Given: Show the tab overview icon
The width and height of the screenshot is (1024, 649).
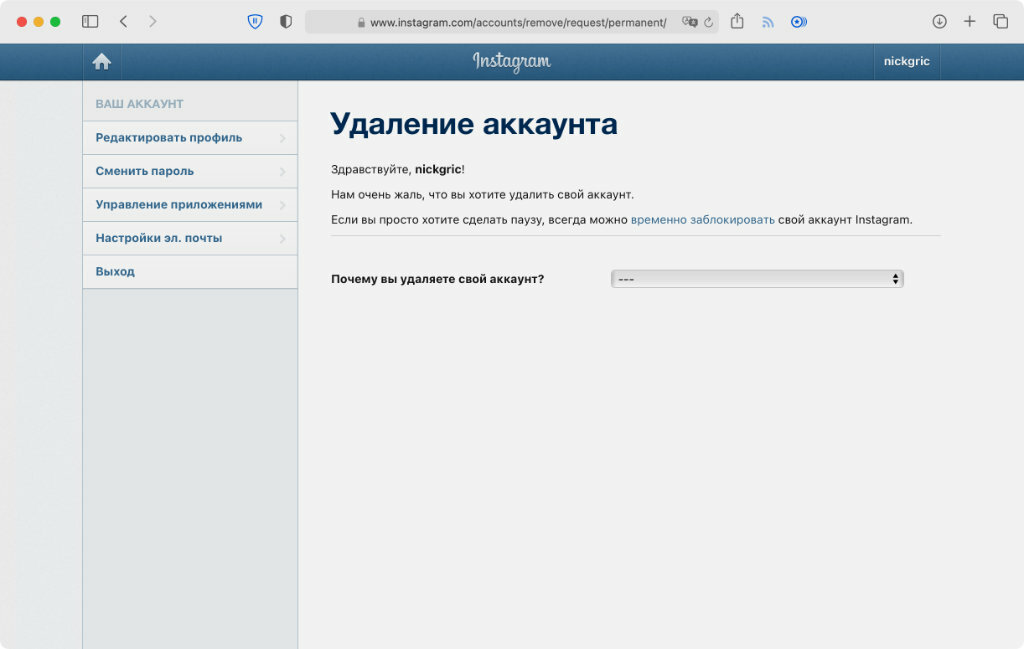Looking at the screenshot, I should click(x=1000, y=22).
